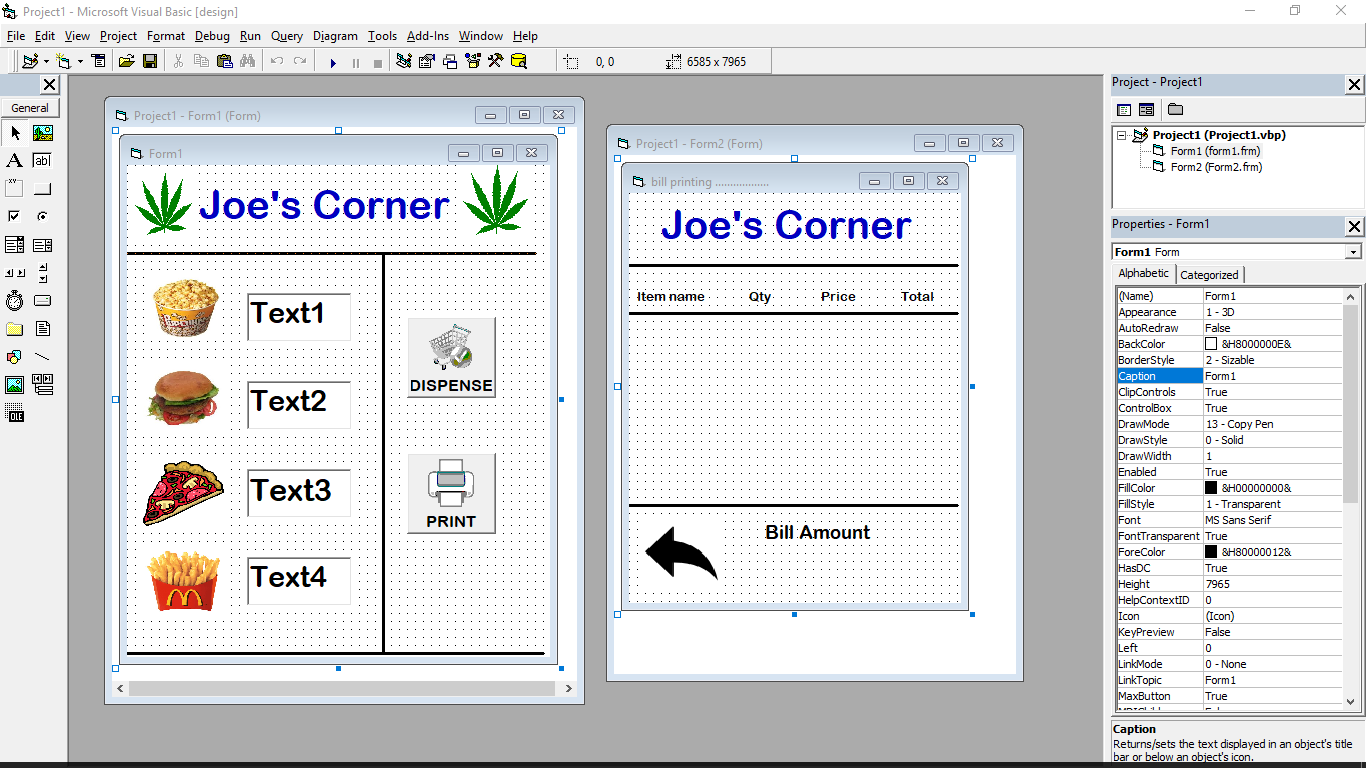Viewport: 1366px width, 768px height.
Task: Select the TextBox tool in the toolbox
Action: click(x=42, y=160)
